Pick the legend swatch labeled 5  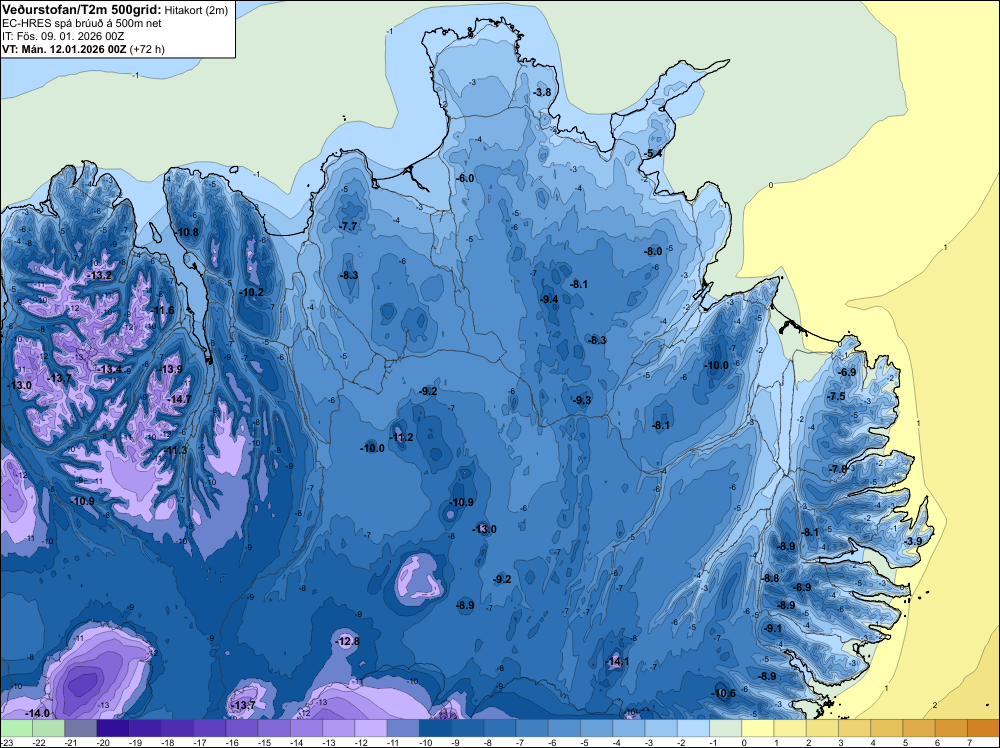tap(919, 728)
